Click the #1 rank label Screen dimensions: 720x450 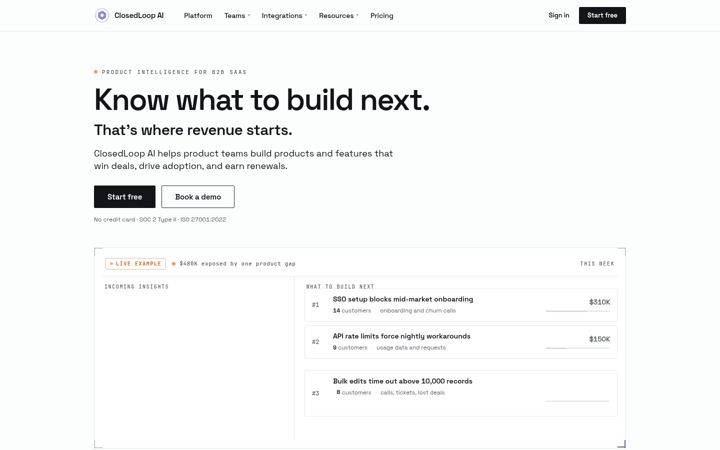point(315,304)
